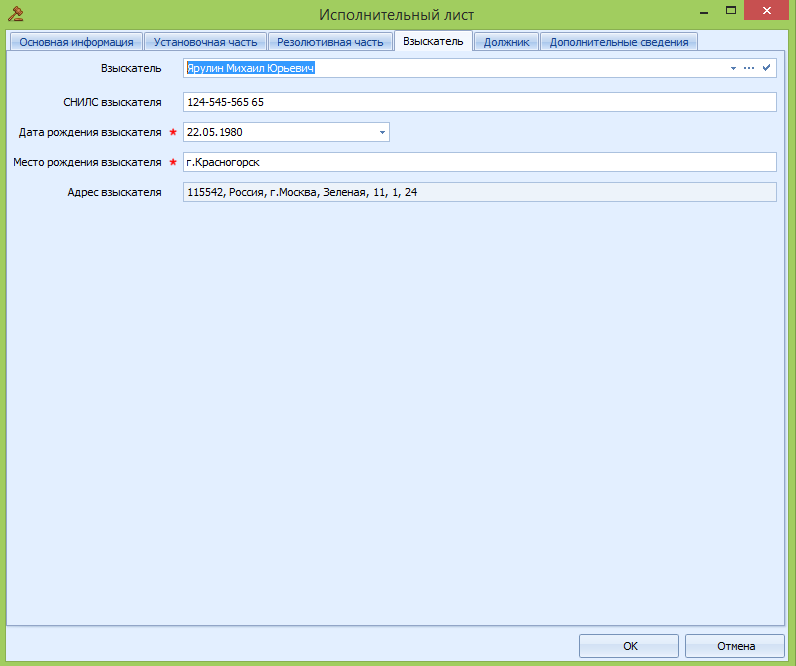Click the ellipsis button in Взыскатель field
796x666 pixels.
pyautogui.click(x=749, y=68)
